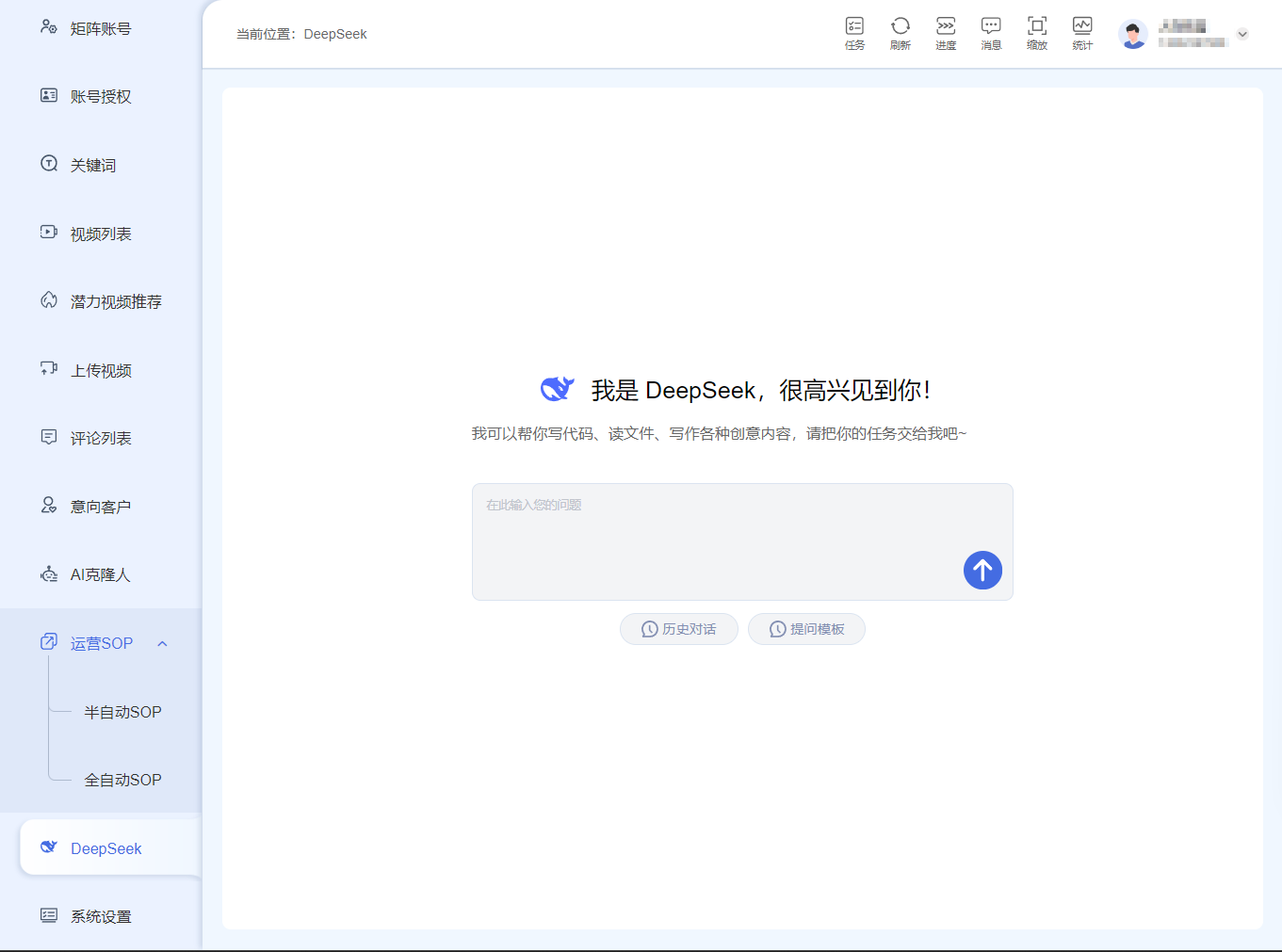1282x952 pixels.
Task: Open the user account dropdown arrow
Action: coord(1242,34)
